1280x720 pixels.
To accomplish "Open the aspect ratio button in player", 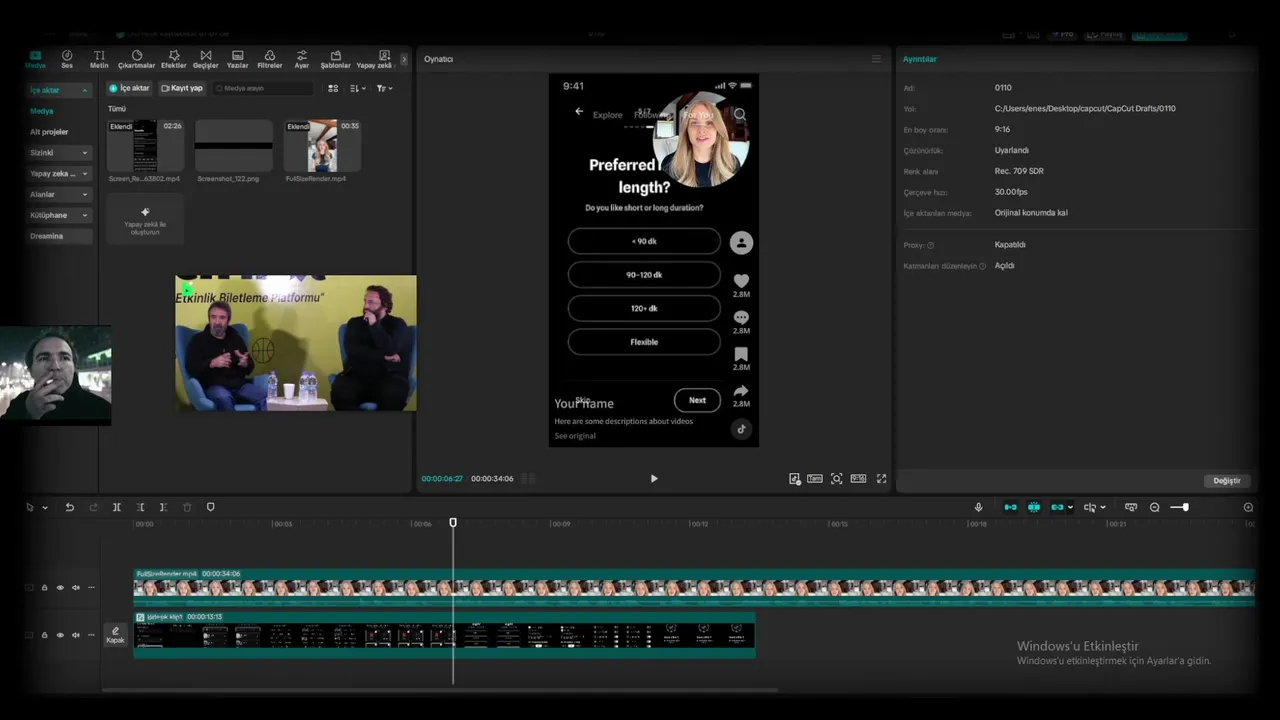I will pos(858,479).
